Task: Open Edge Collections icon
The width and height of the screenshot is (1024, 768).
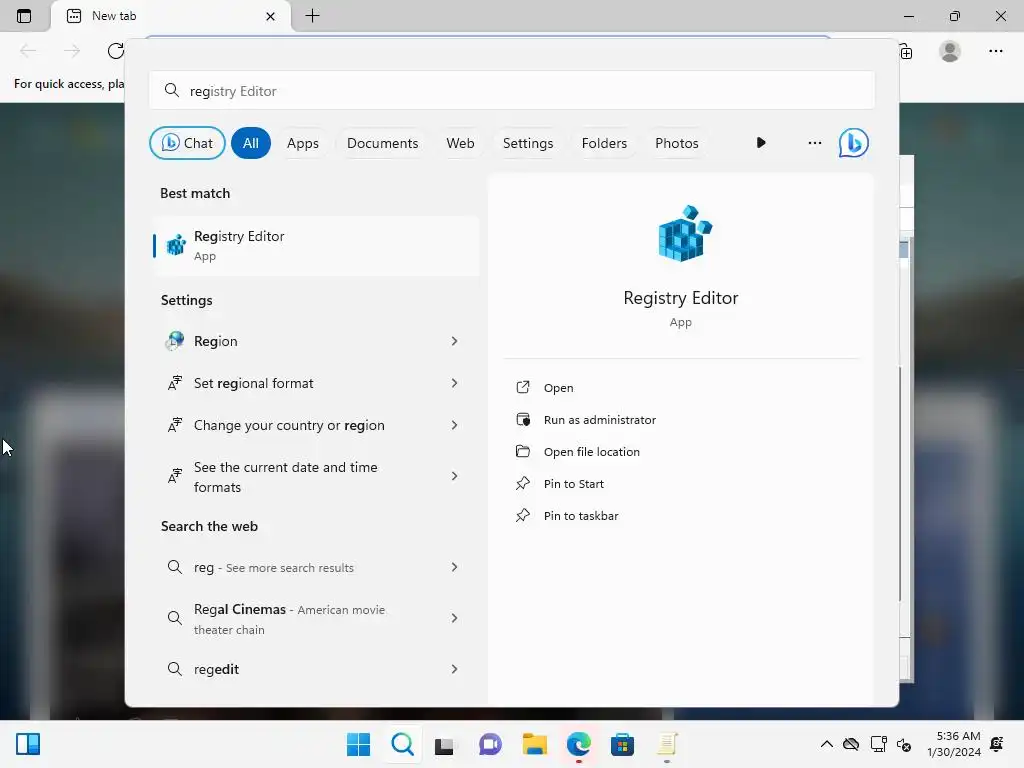Action: tap(906, 52)
